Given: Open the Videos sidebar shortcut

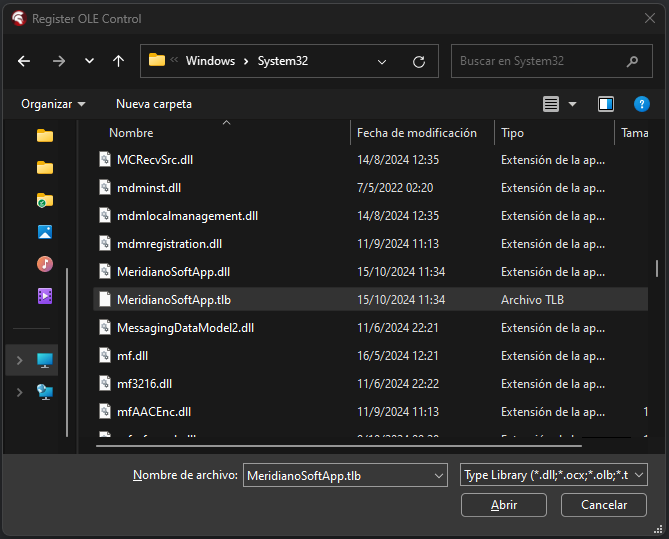Looking at the screenshot, I should tap(45, 296).
